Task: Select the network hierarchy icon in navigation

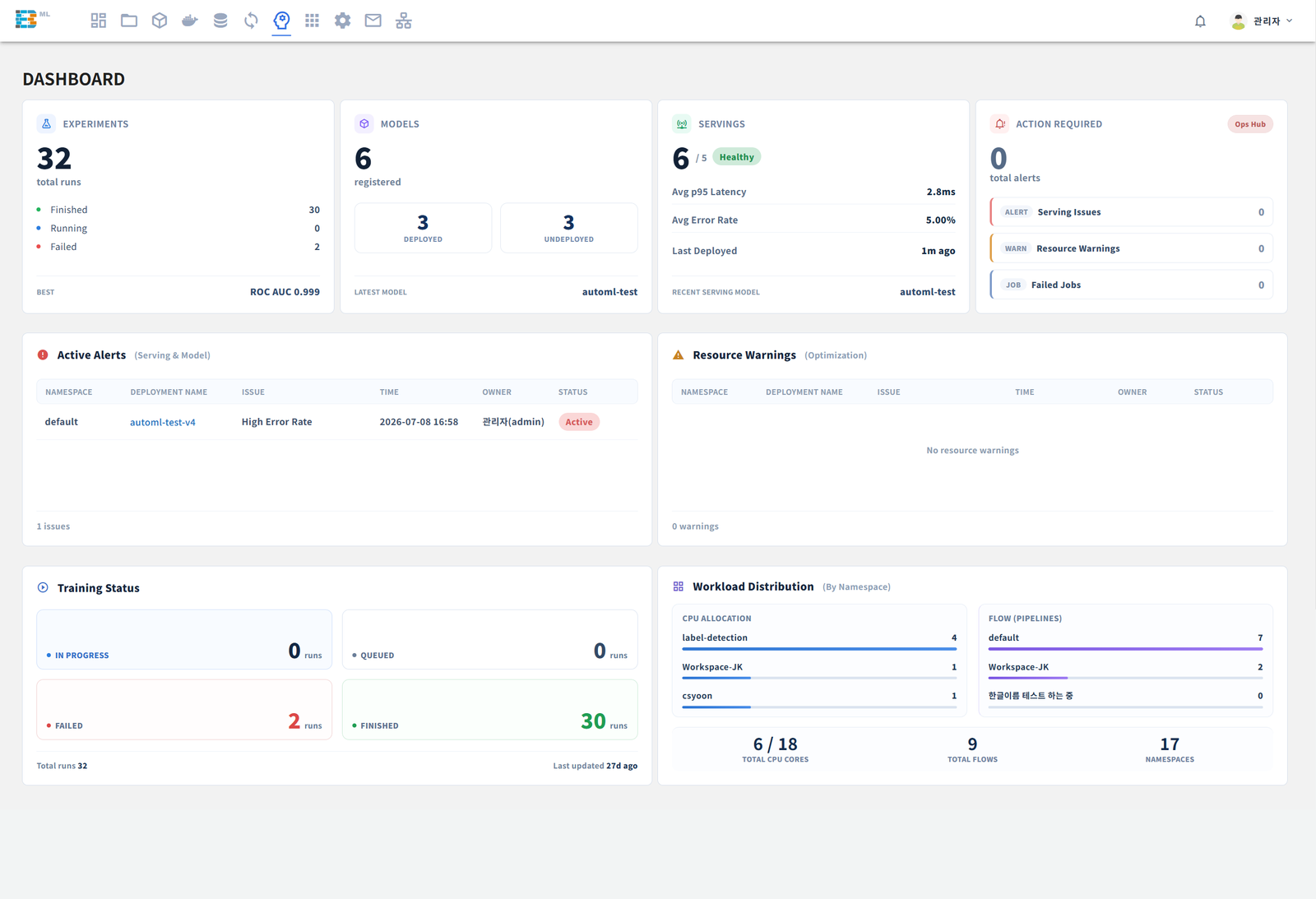Action: (403, 21)
